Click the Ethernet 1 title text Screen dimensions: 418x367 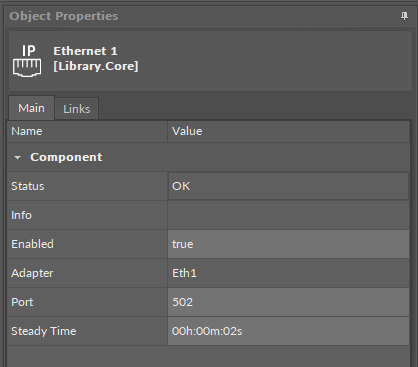tap(85, 51)
